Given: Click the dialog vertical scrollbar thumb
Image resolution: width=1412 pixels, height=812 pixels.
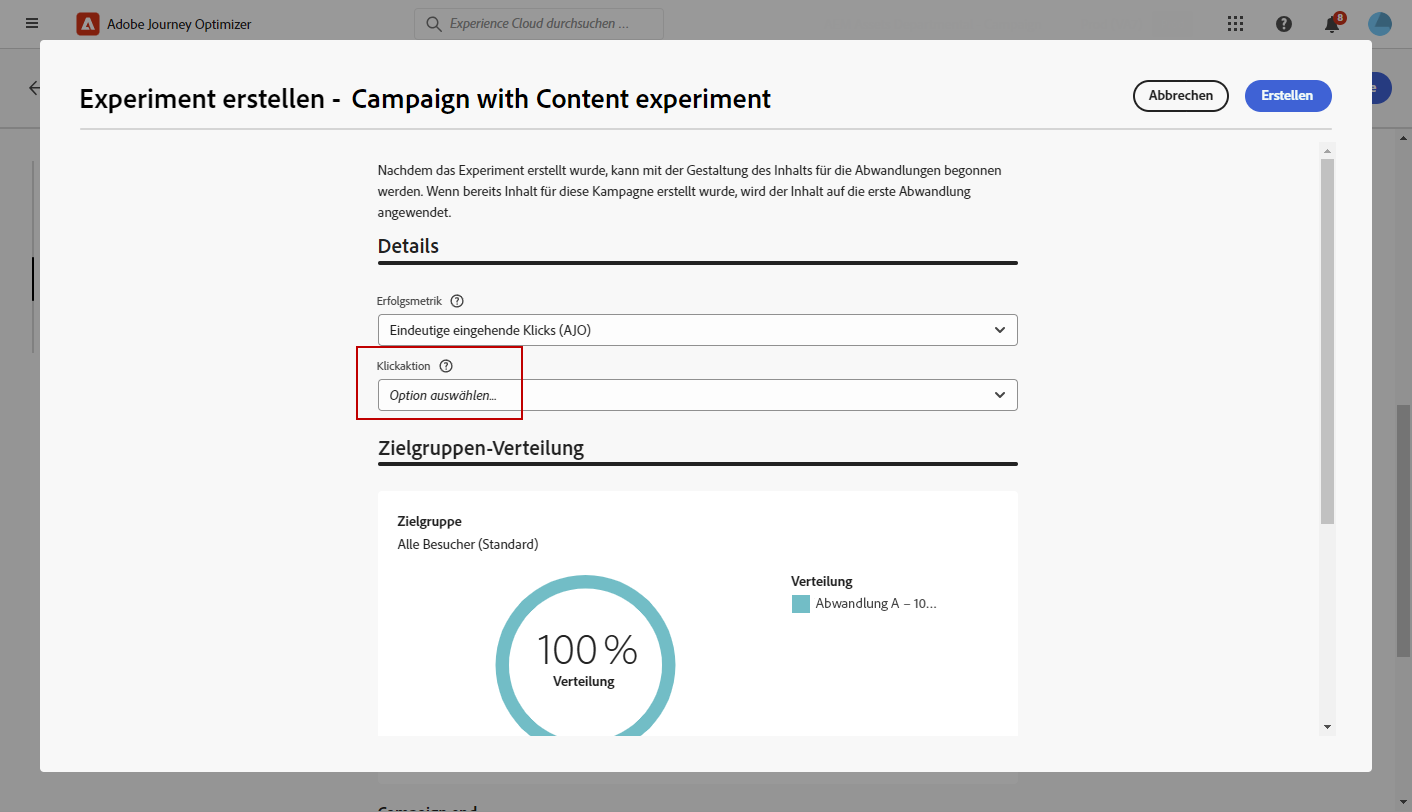Looking at the screenshot, I should pos(1328,340).
